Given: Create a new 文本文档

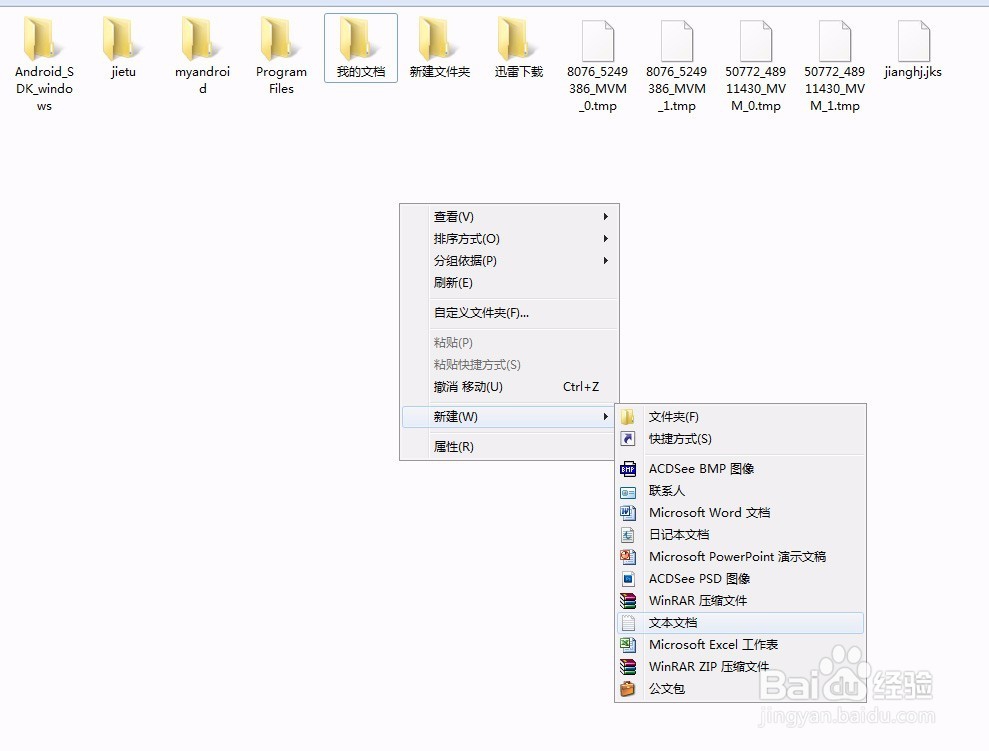Looking at the screenshot, I should pos(740,623).
